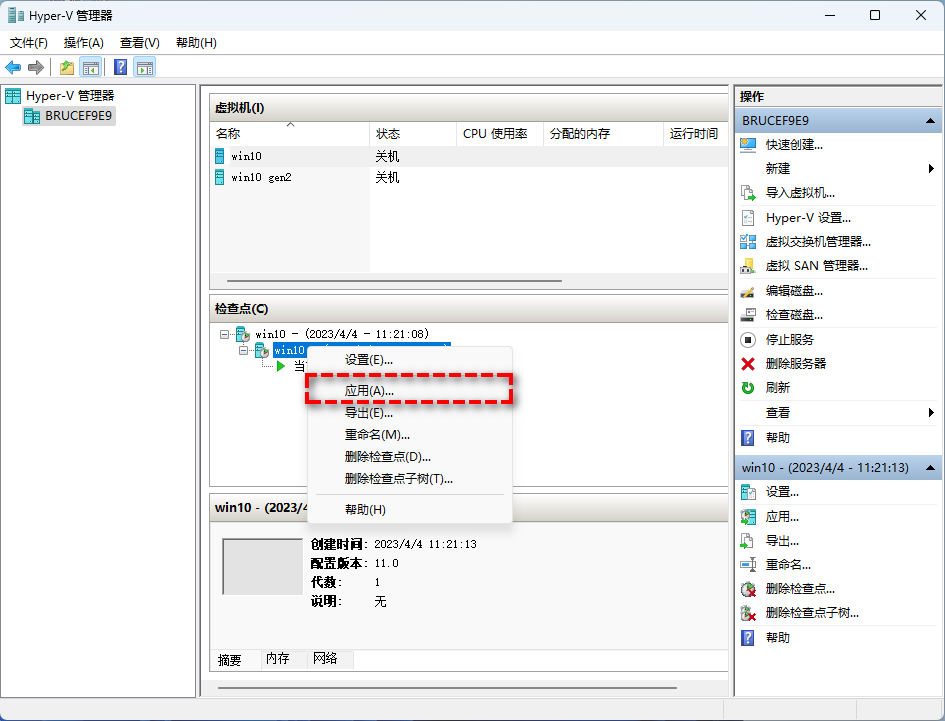Image resolution: width=945 pixels, height=721 pixels.
Task: Click the Hyper-V 管理器 root node icon
Action: pyautogui.click(x=13, y=96)
